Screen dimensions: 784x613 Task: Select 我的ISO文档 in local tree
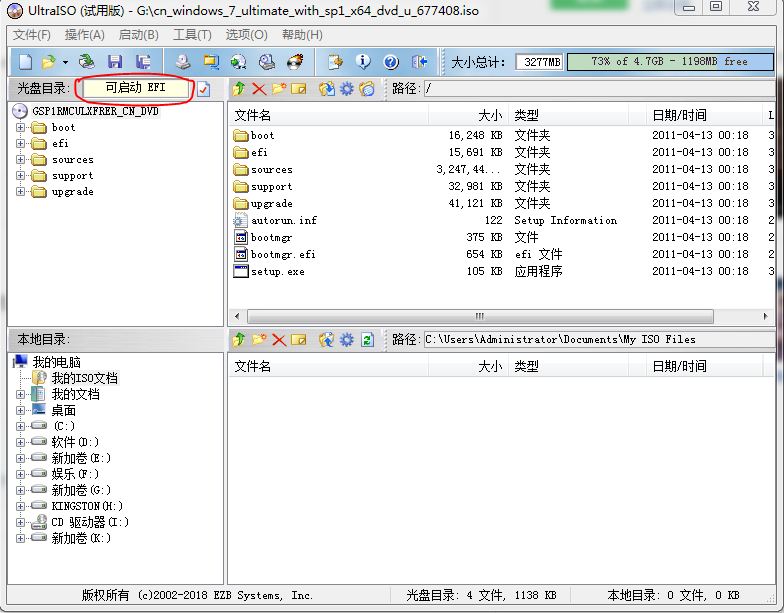tap(84, 378)
